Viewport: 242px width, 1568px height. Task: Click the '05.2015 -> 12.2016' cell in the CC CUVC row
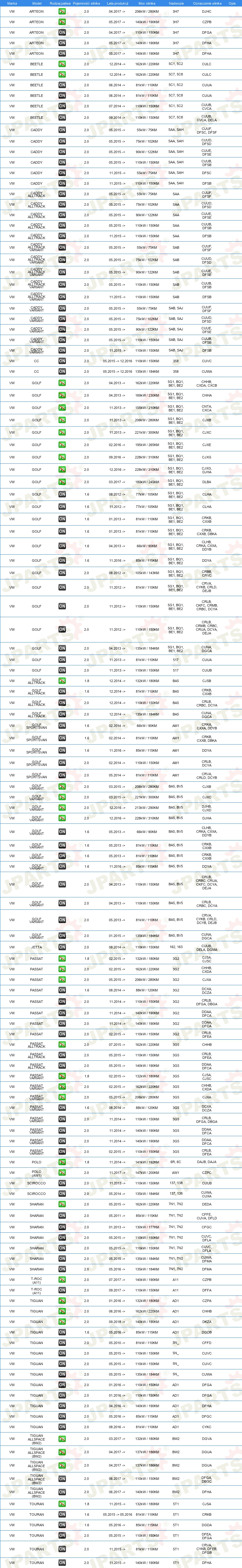[117, 361]
